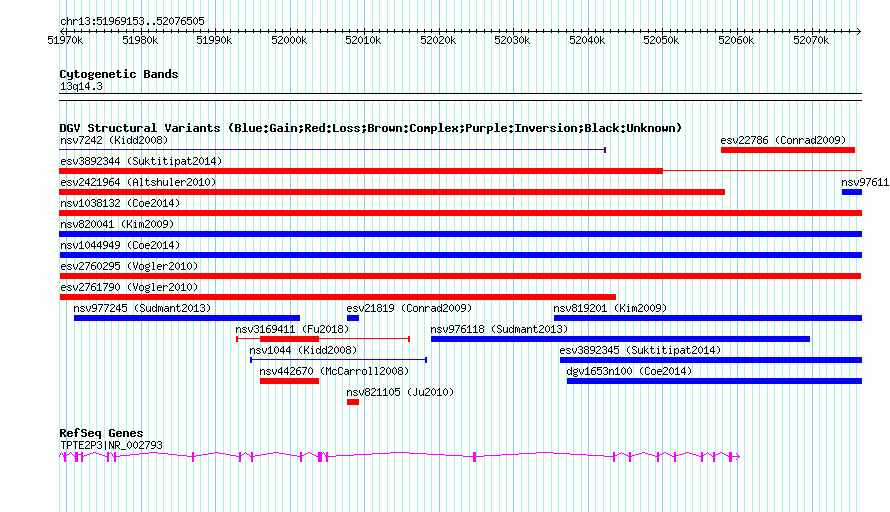Image resolution: width=890 pixels, height=512 pixels.
Task: Click the small blue esv21819 gain bar
Action: coord(353,318)
